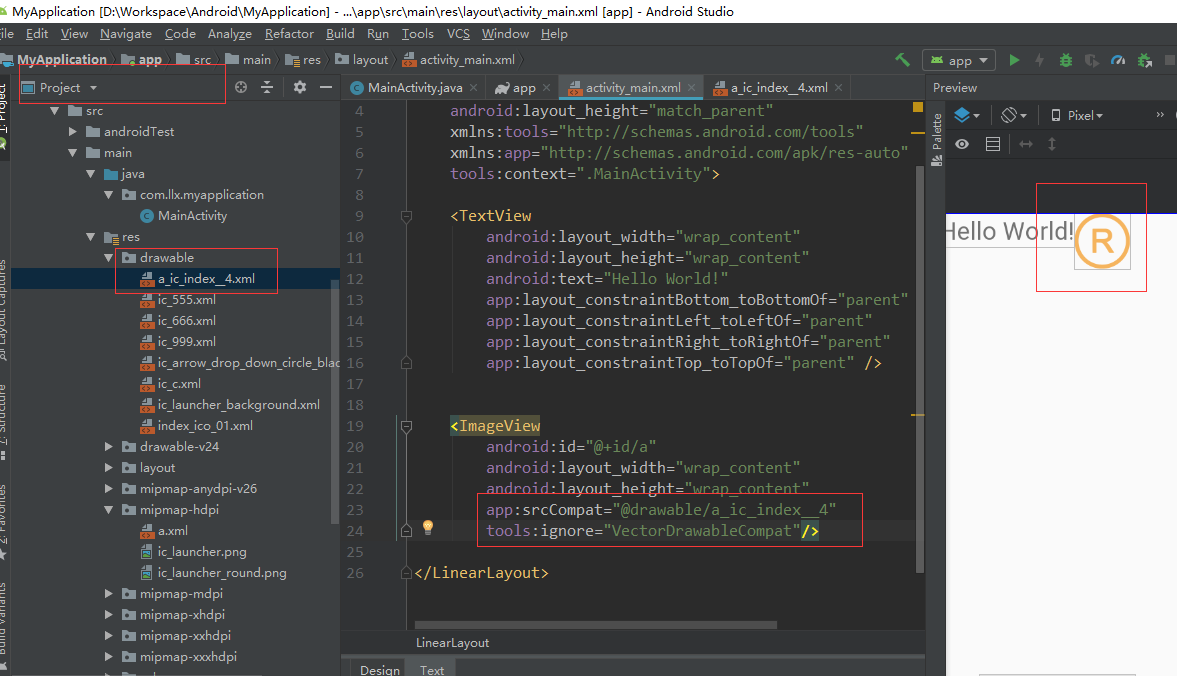Click the LinearLayout breadcrumb below the editor
Viewport: 1177px width, 676px height.
(x=453, y=643)
